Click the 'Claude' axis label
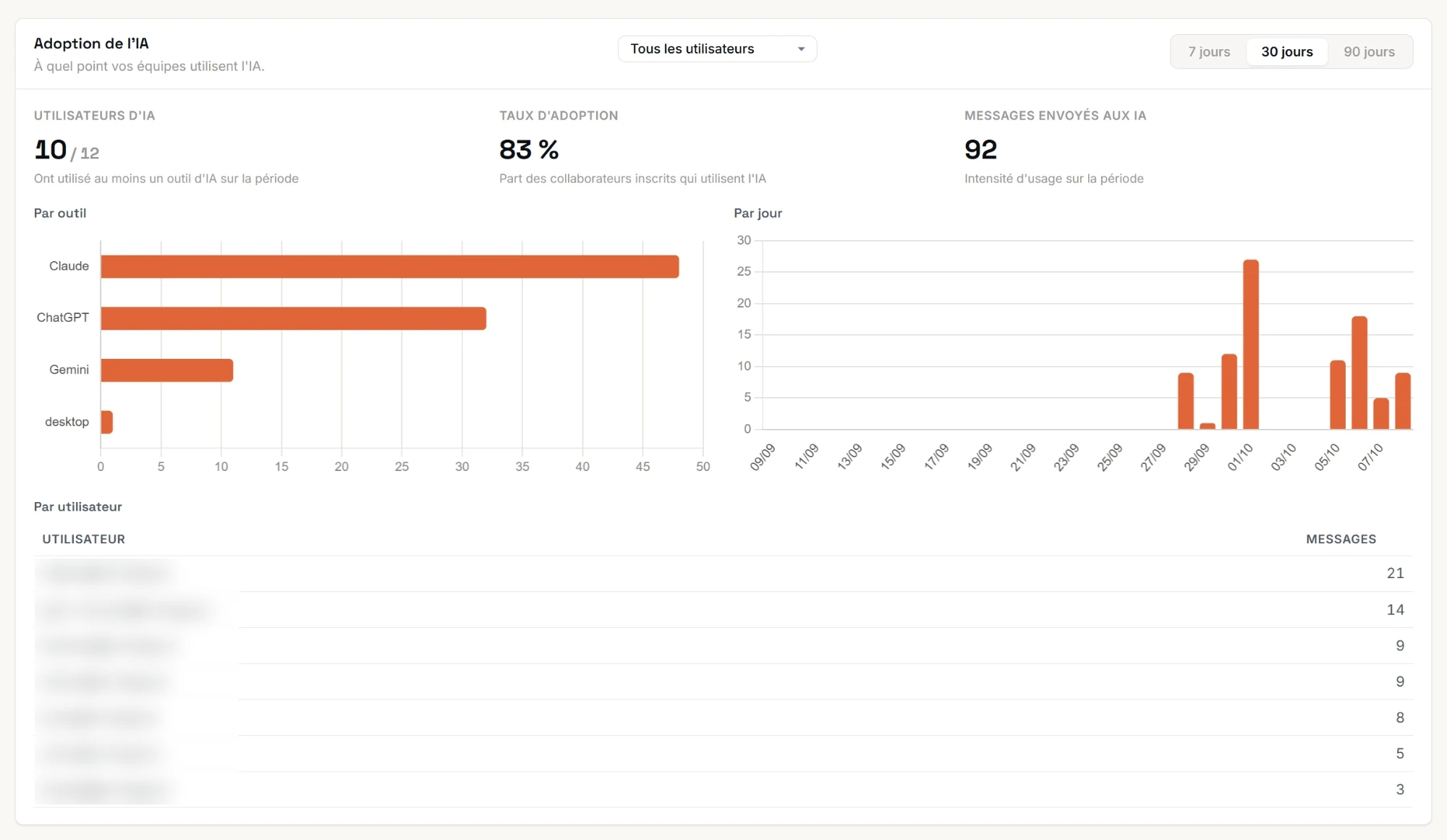This screenshot has width=1447, height=840. [69, 266]
